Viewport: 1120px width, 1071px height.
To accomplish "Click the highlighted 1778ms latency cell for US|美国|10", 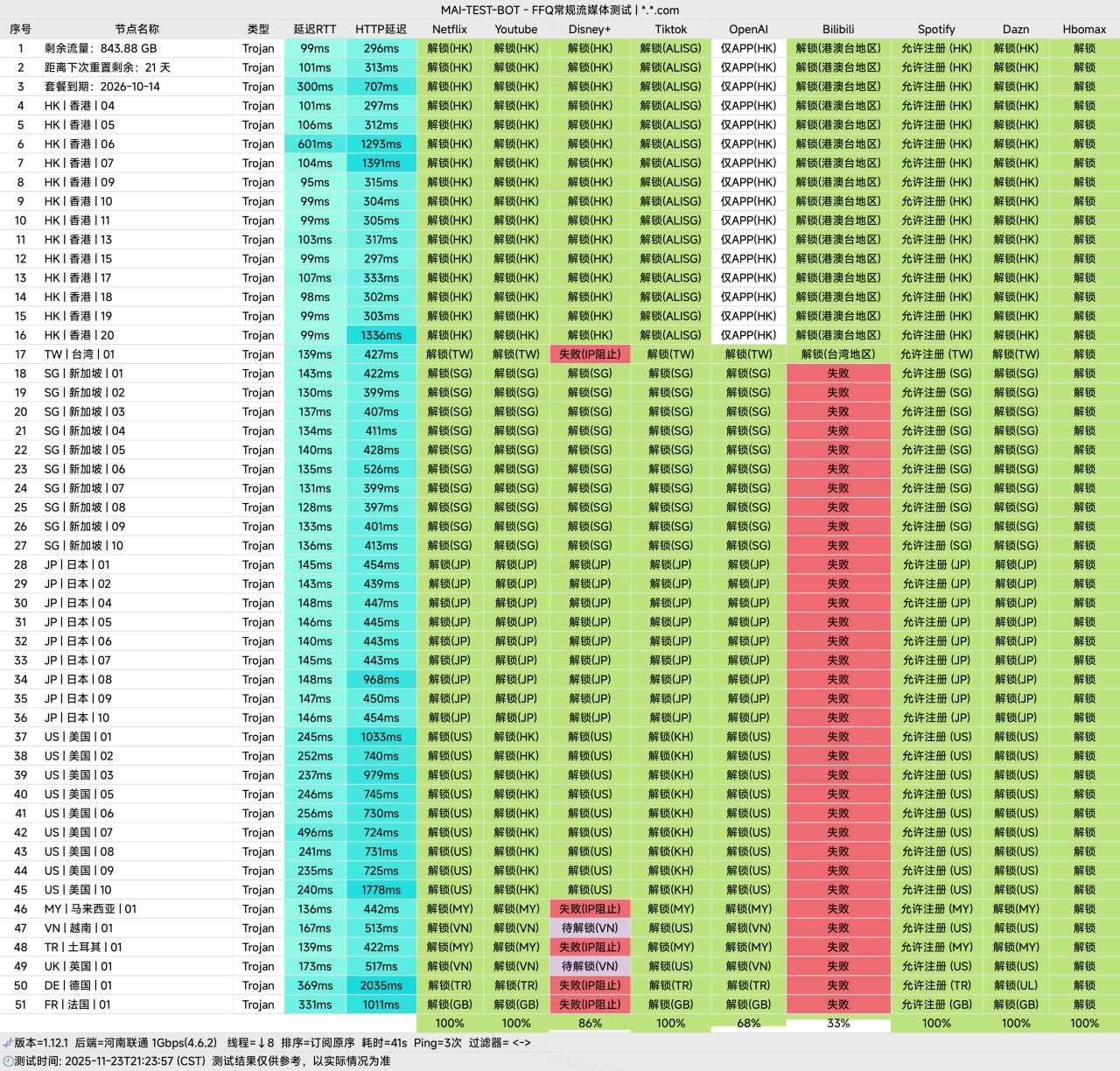I will [x=381, y=890].
